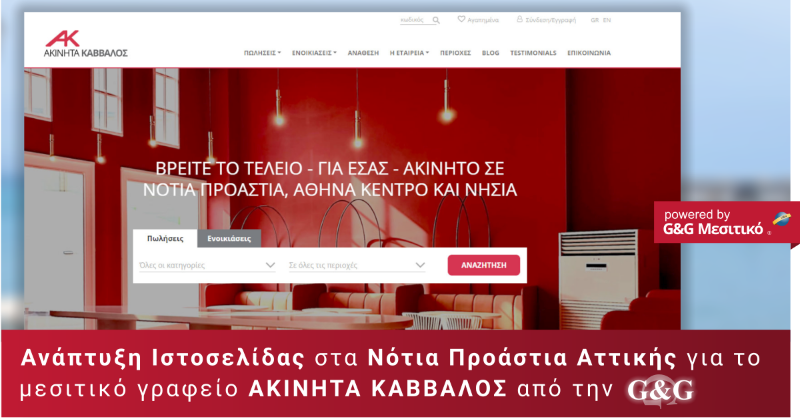Image resolution: width=800 pixels, height=419 pixels.
Task: Open the Αγαπημένα link
Action: point(483,20)
